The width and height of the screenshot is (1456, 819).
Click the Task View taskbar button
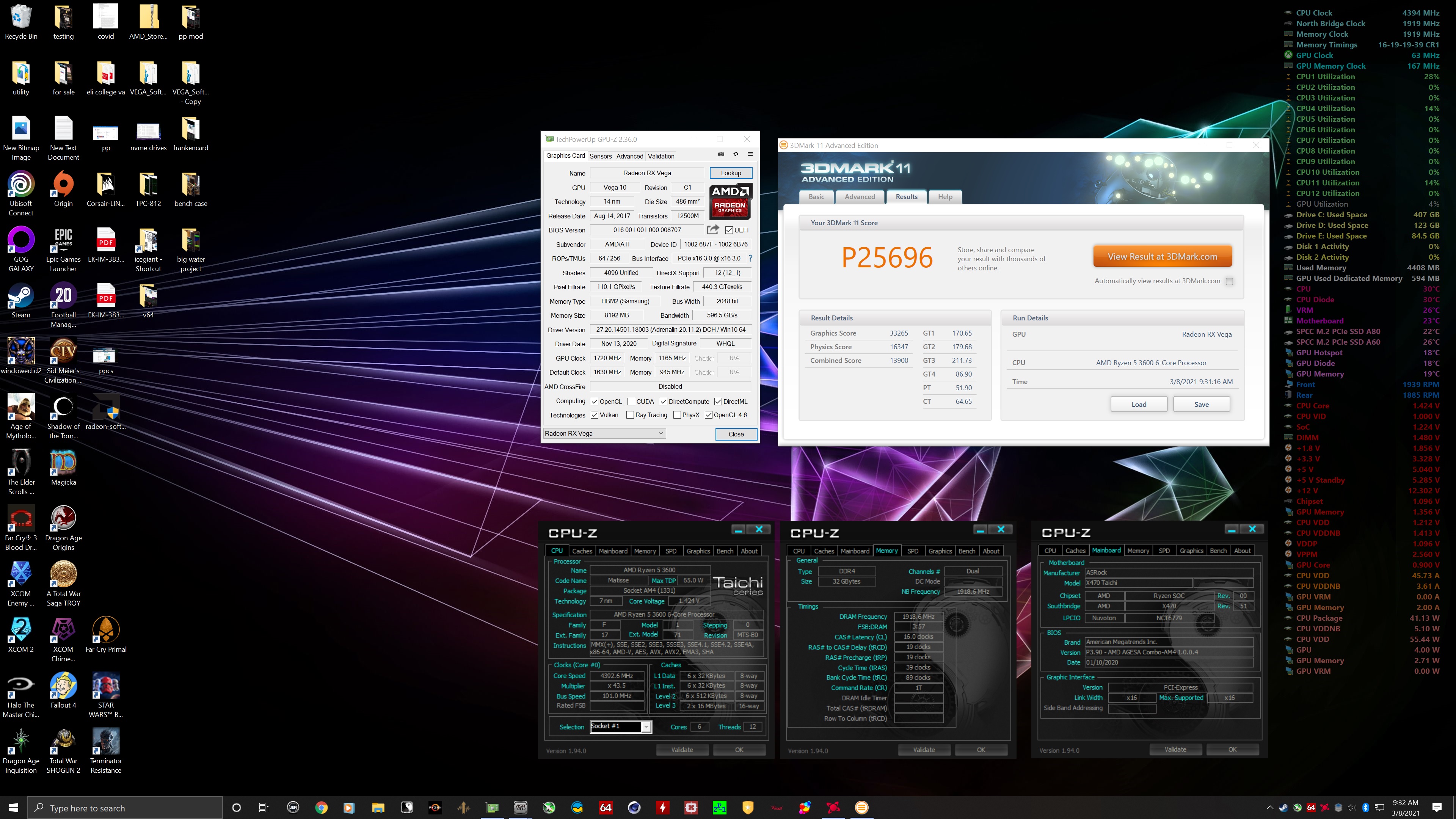pos(264,808)
